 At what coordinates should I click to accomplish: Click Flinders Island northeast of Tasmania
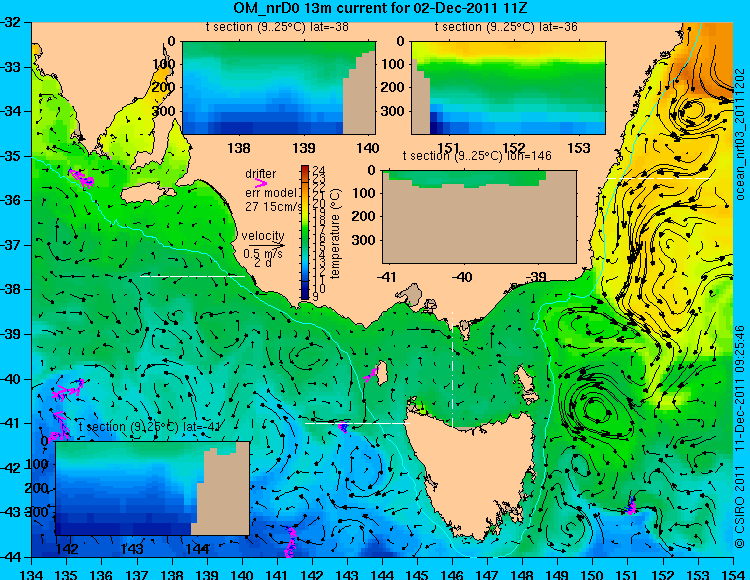point(526,383)
